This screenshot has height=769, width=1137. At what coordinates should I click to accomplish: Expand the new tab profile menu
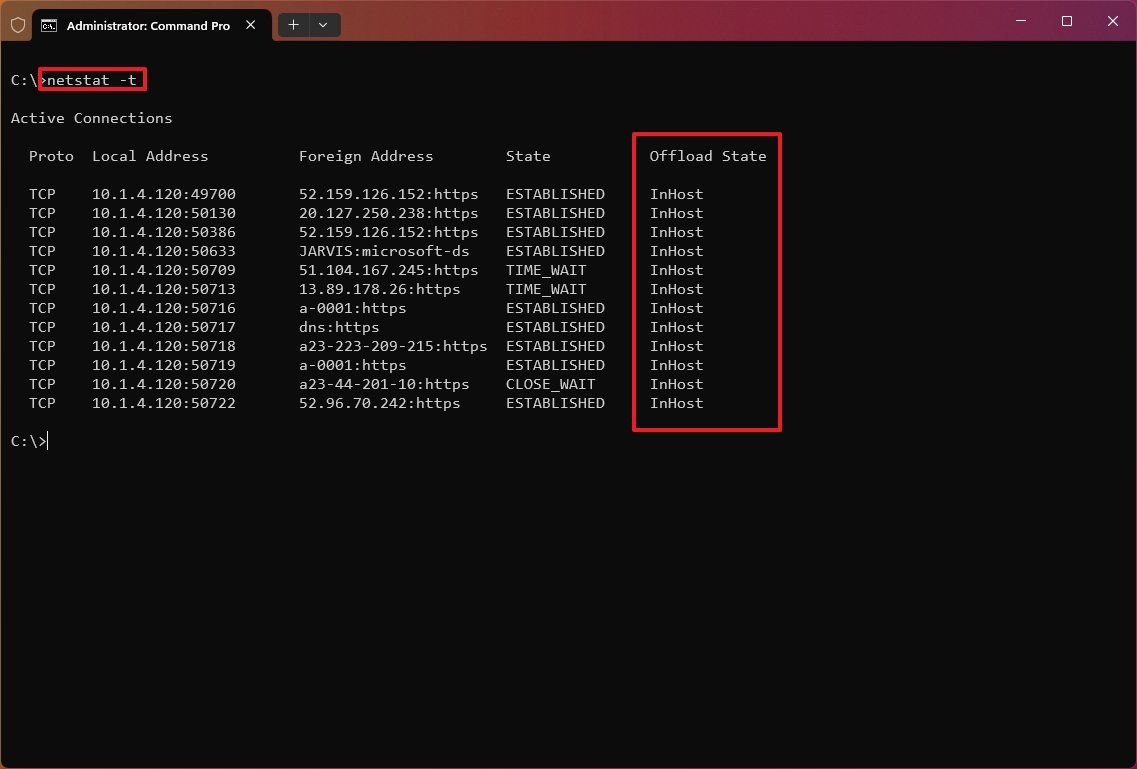(x=322, y=24)
